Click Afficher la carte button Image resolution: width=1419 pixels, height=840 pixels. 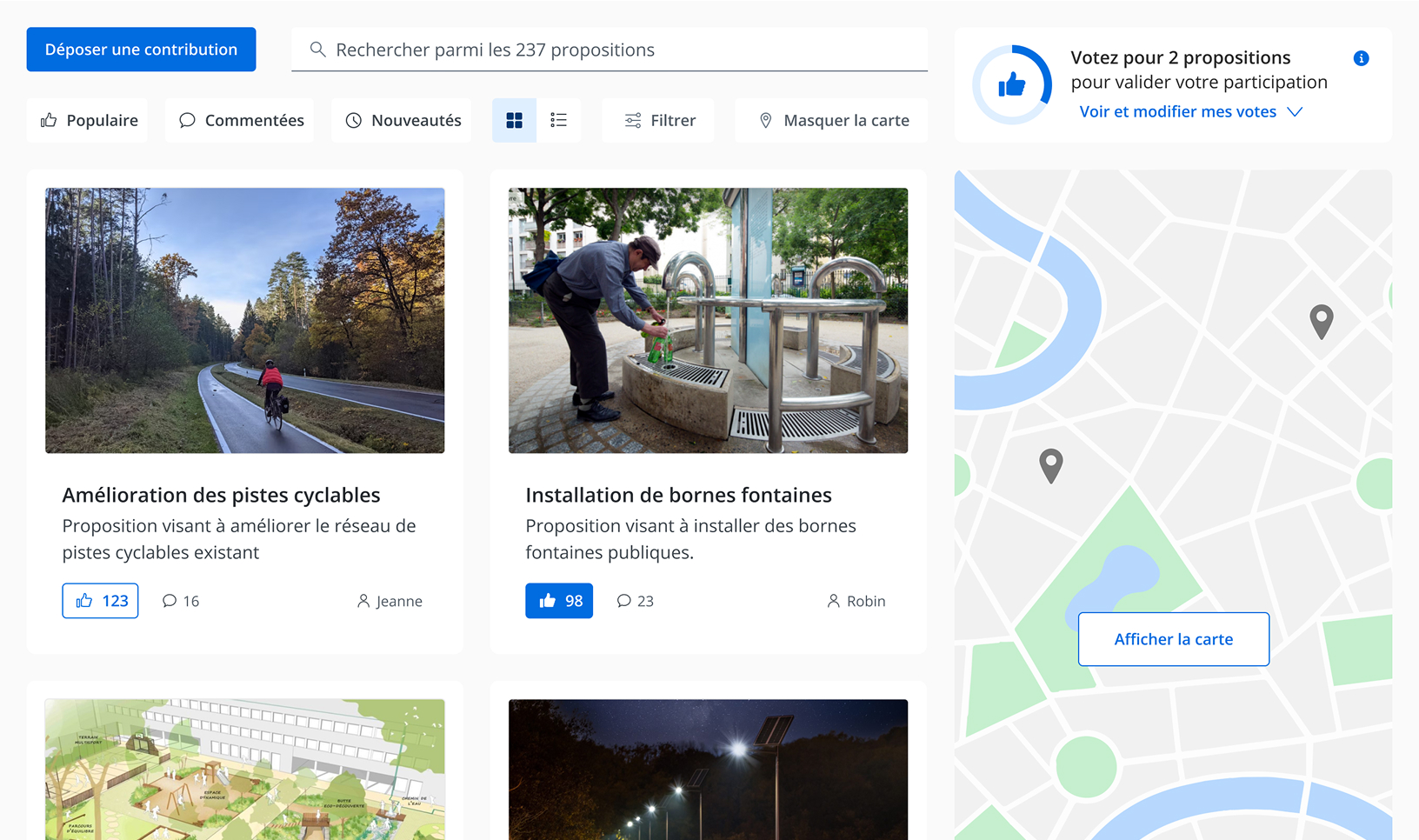(1173, 639)
